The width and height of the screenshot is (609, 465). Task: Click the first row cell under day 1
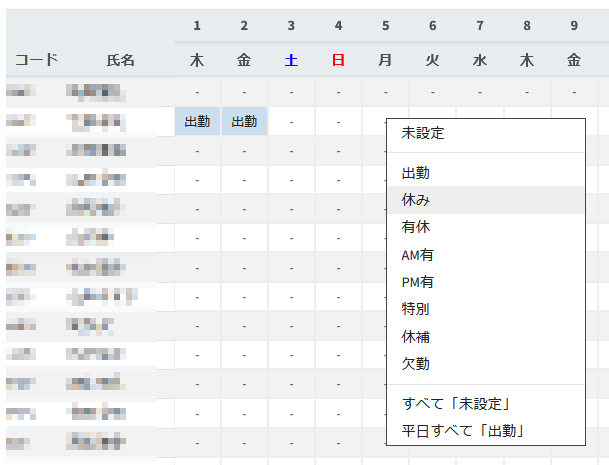click(x=197, y=92)
